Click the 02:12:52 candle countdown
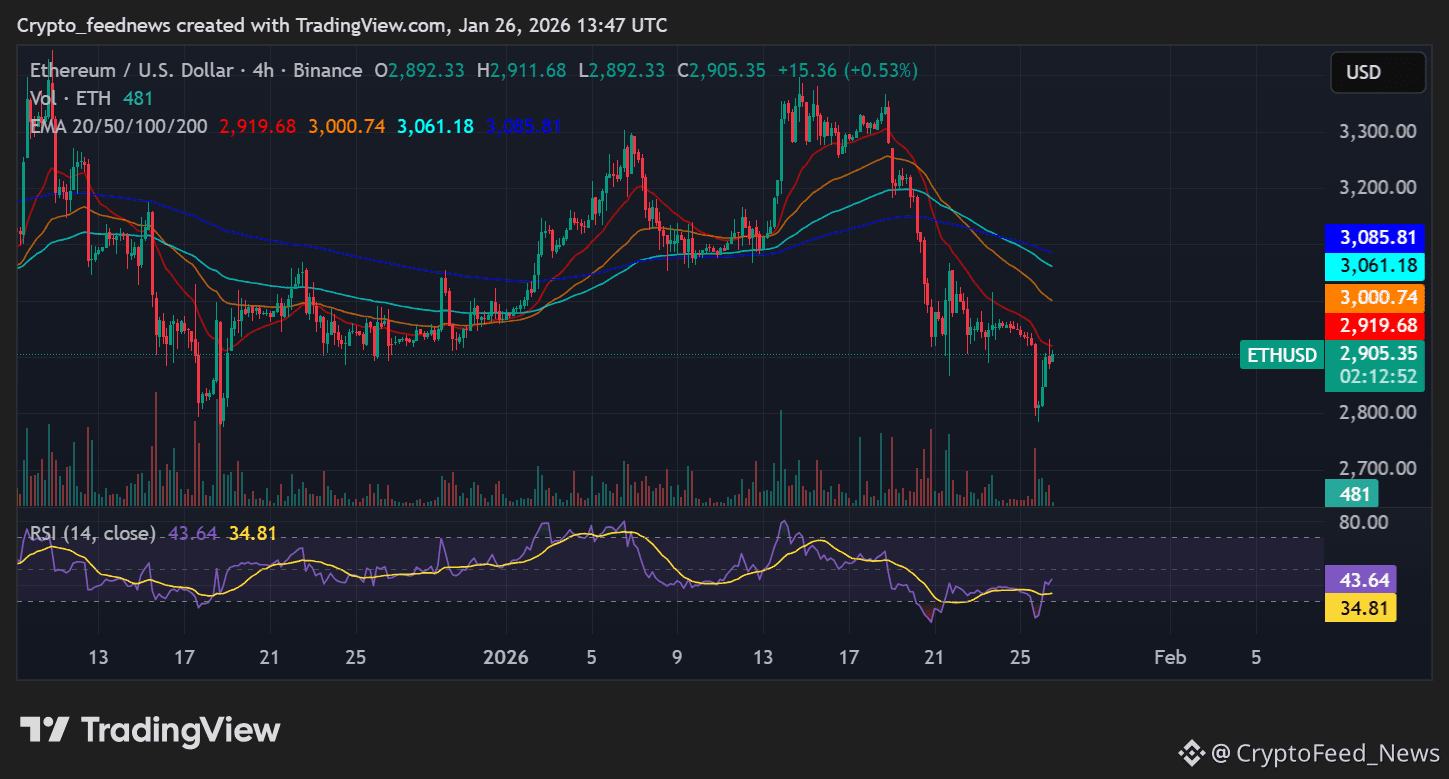Screen dimensions: 1449x779 [1378, 377]
